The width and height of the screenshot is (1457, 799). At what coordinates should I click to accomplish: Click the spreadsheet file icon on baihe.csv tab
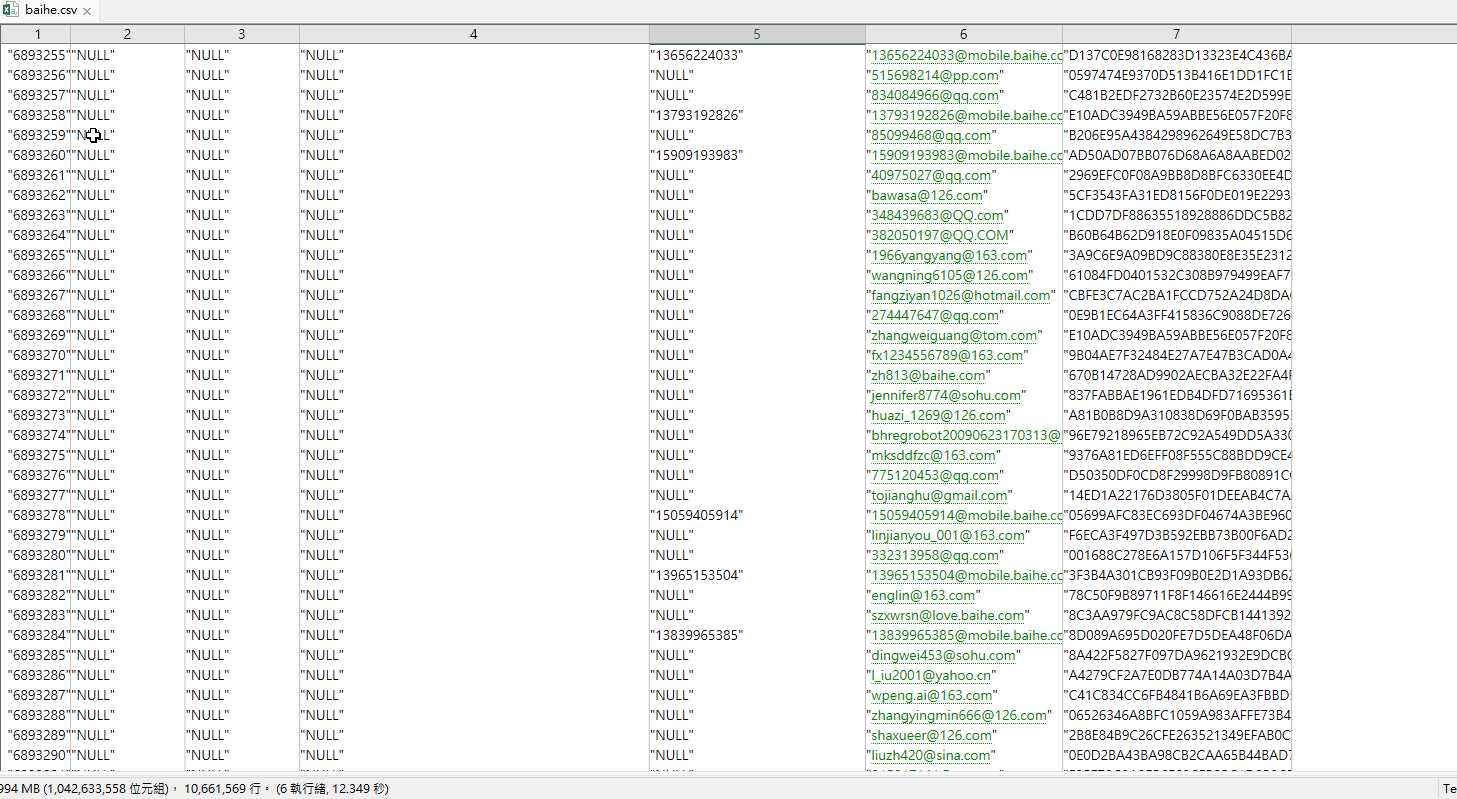tap(10, 10)
